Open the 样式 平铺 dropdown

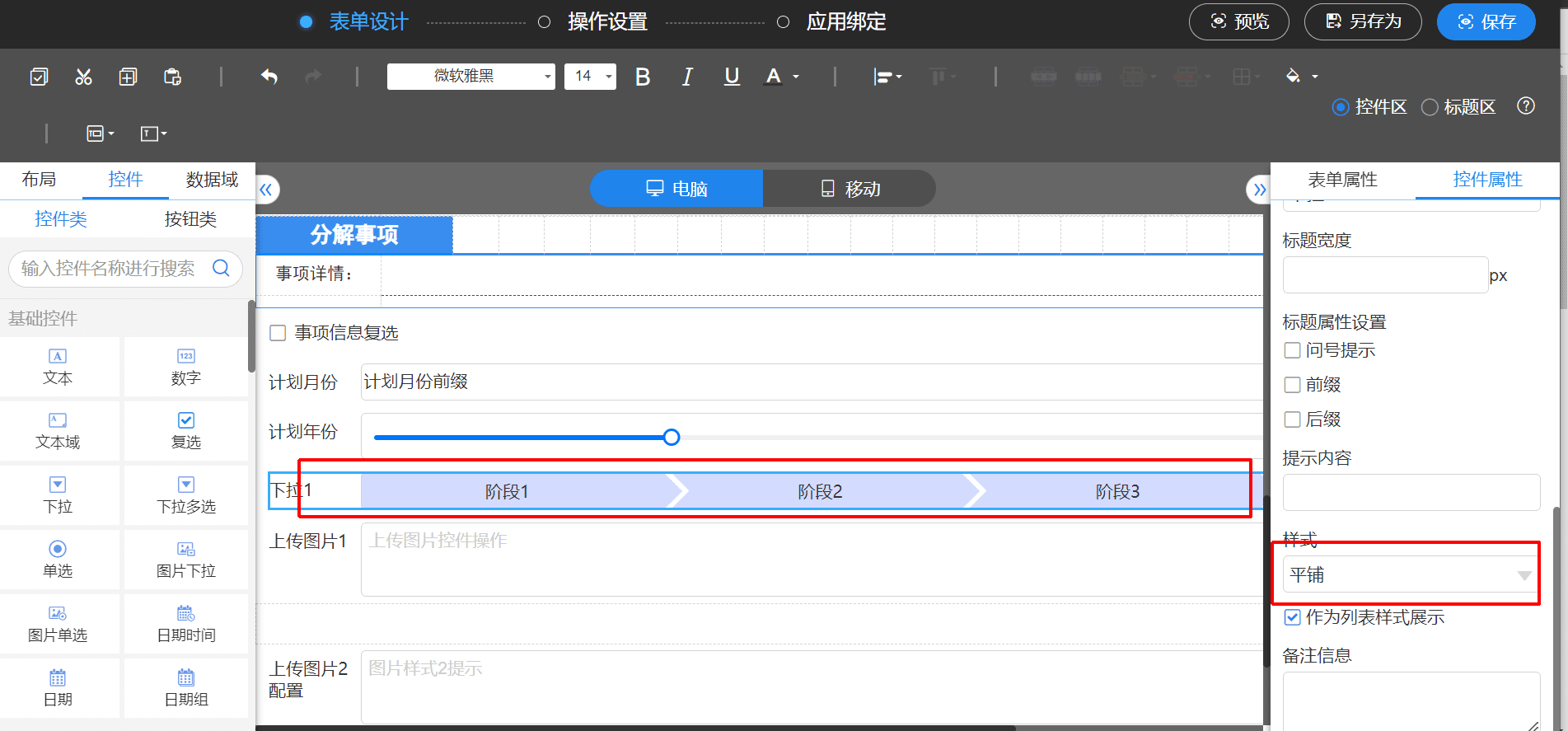pos(1411,574)
